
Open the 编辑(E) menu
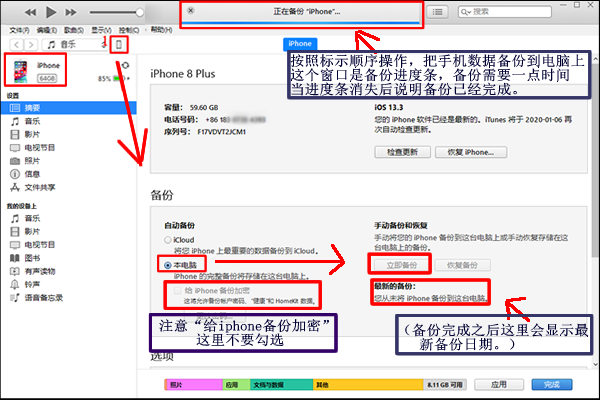(47, 30)
